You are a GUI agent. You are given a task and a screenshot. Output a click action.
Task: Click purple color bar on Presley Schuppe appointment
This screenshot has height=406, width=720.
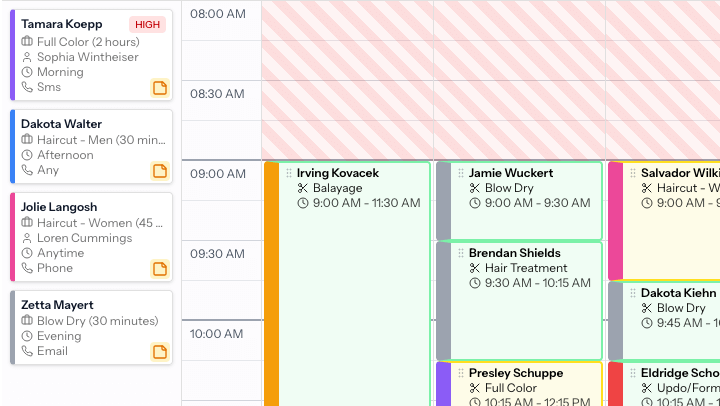pyautogui.click(x=443, y=384)
